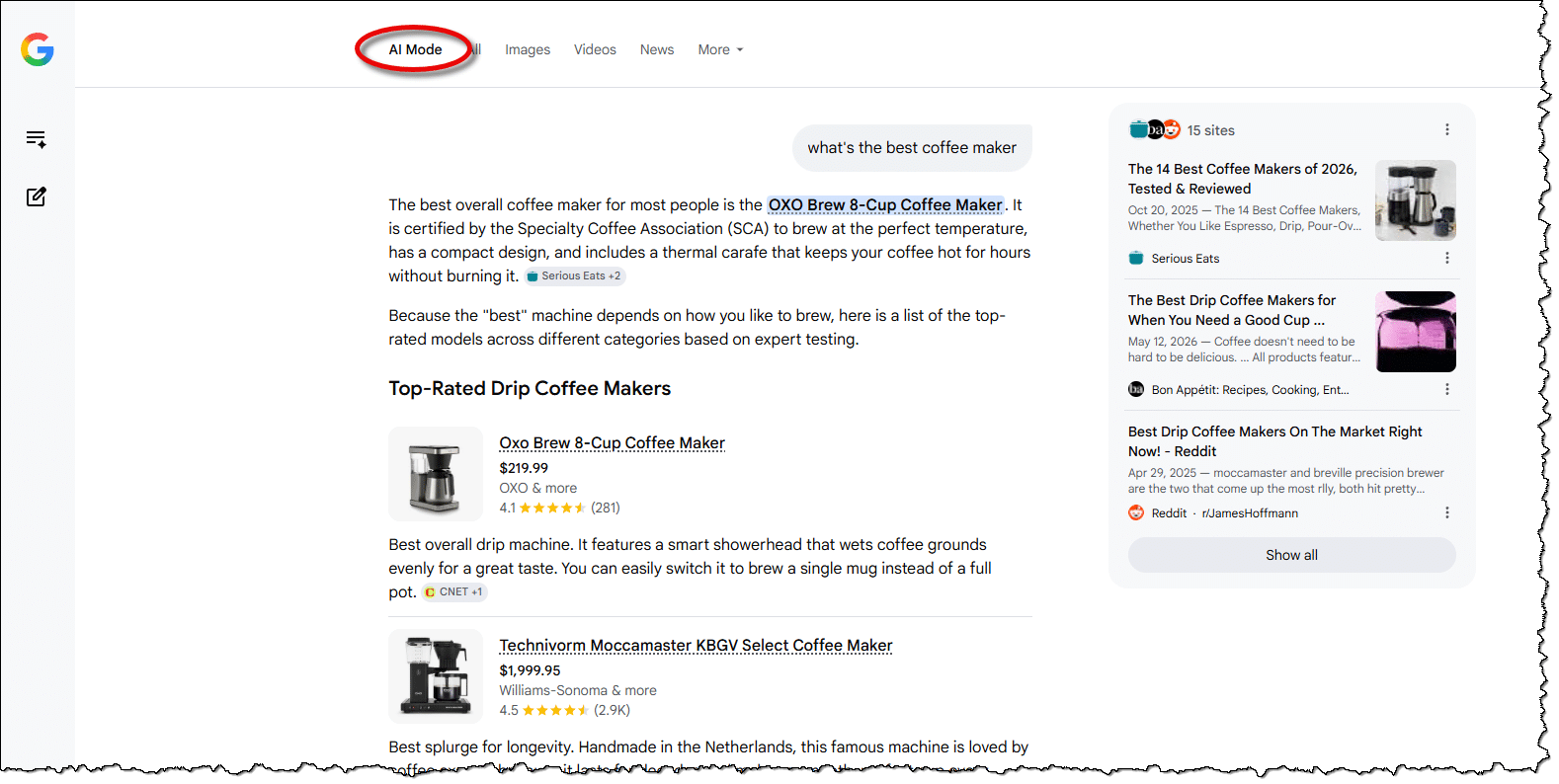This screenshot has height=784, width=1559.
Task: Switch to the Videos tab
Action: [595, 49]
